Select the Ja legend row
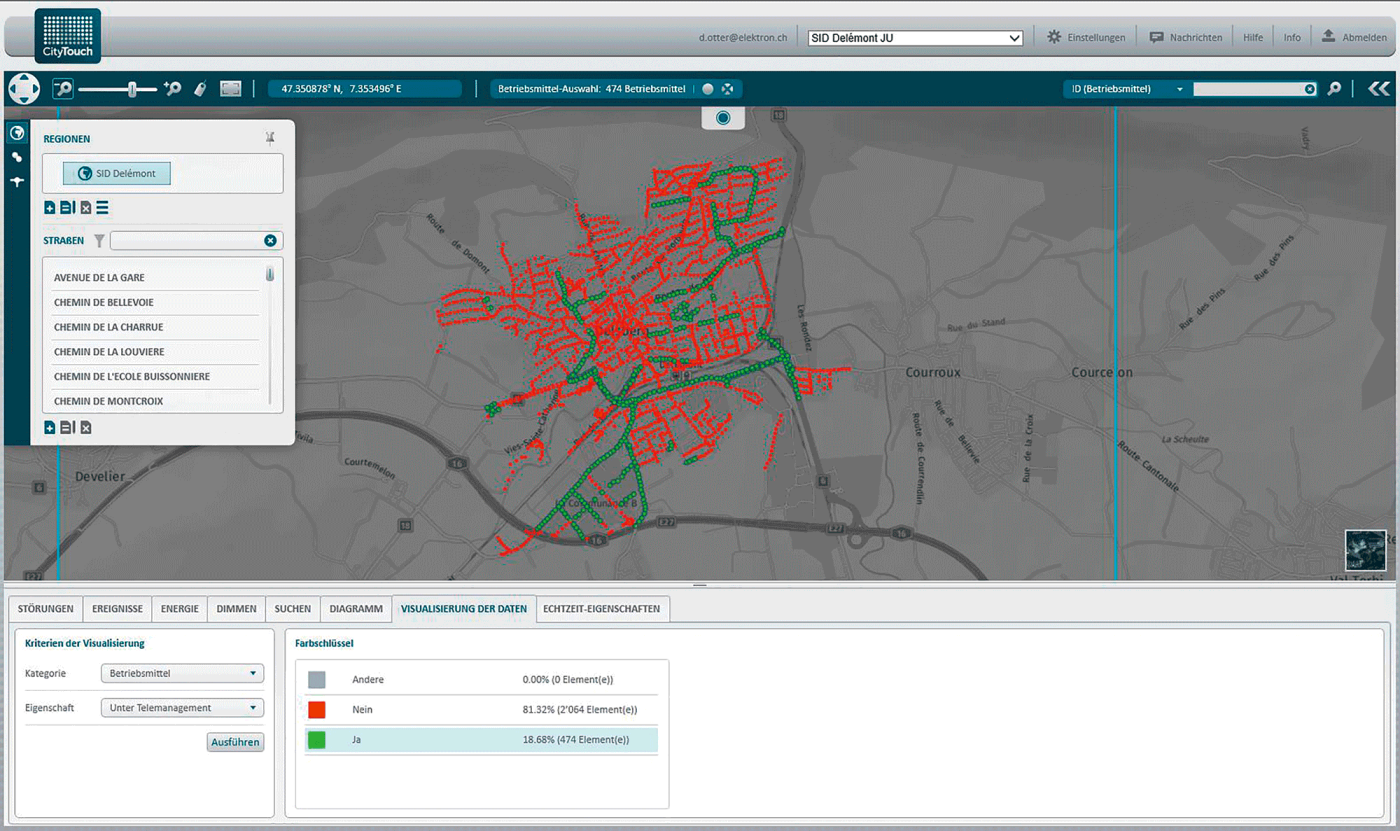1400x831 pixels. [481, 740]
